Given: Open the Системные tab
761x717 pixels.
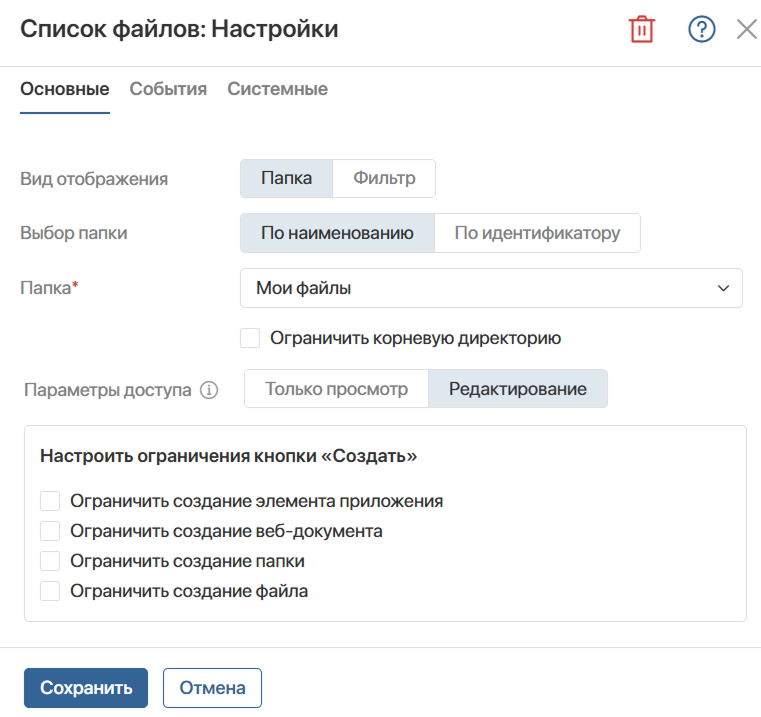Looking at the screenshot, I should pos(278,89).
